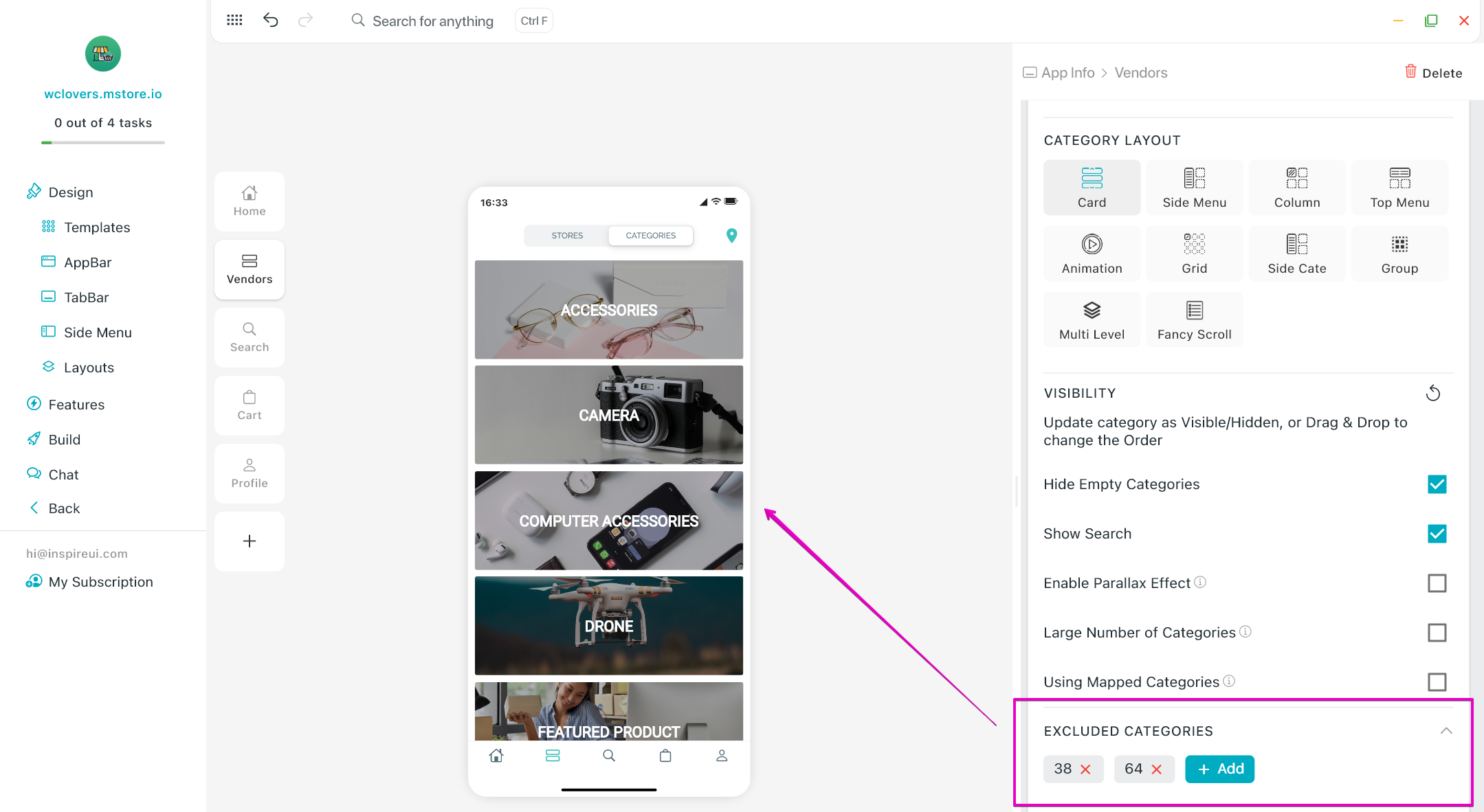Remove excluded category 38
Image resolution: width=1484 pixels, height=812 pixels.
(x=1085, y=769)
